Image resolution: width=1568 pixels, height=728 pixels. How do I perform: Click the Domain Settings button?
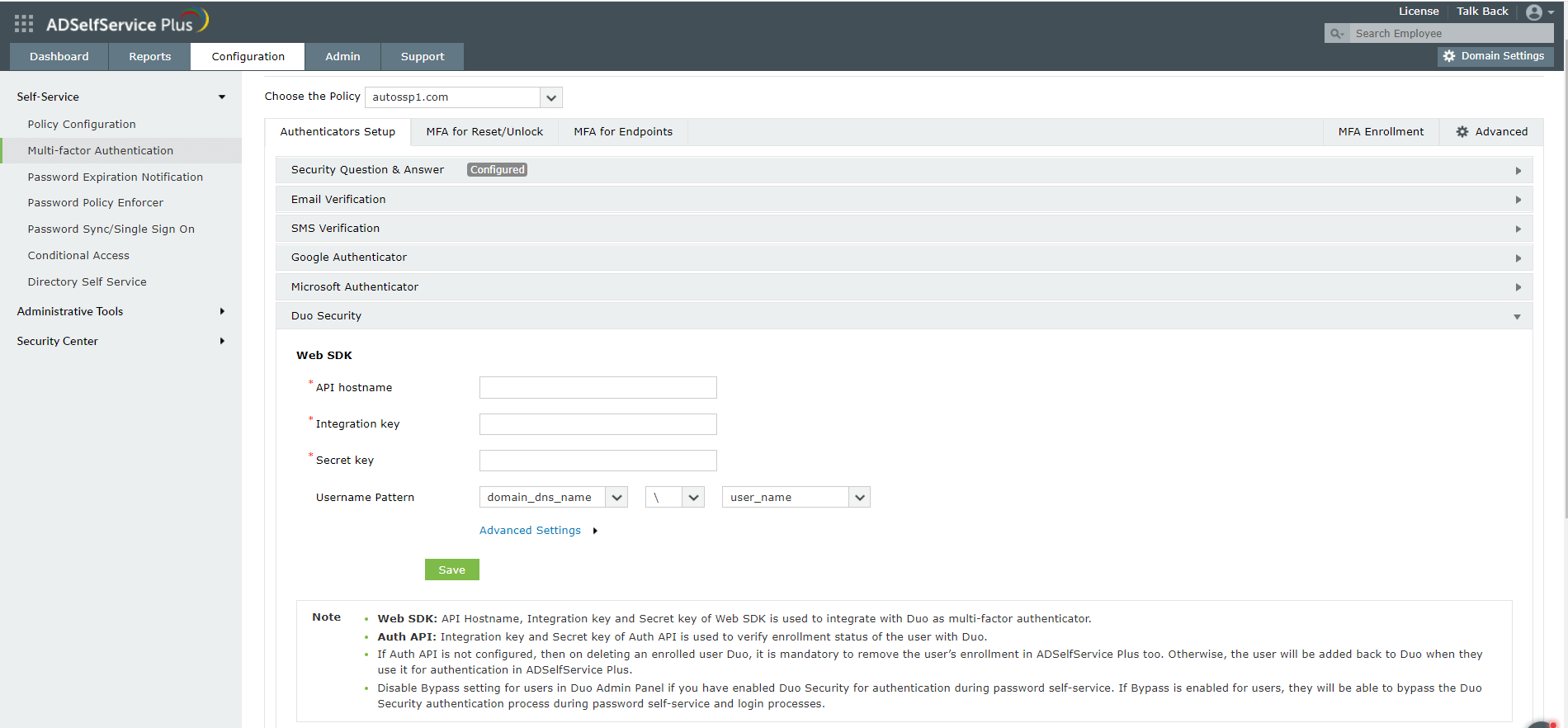click(x=1495, y=56)
